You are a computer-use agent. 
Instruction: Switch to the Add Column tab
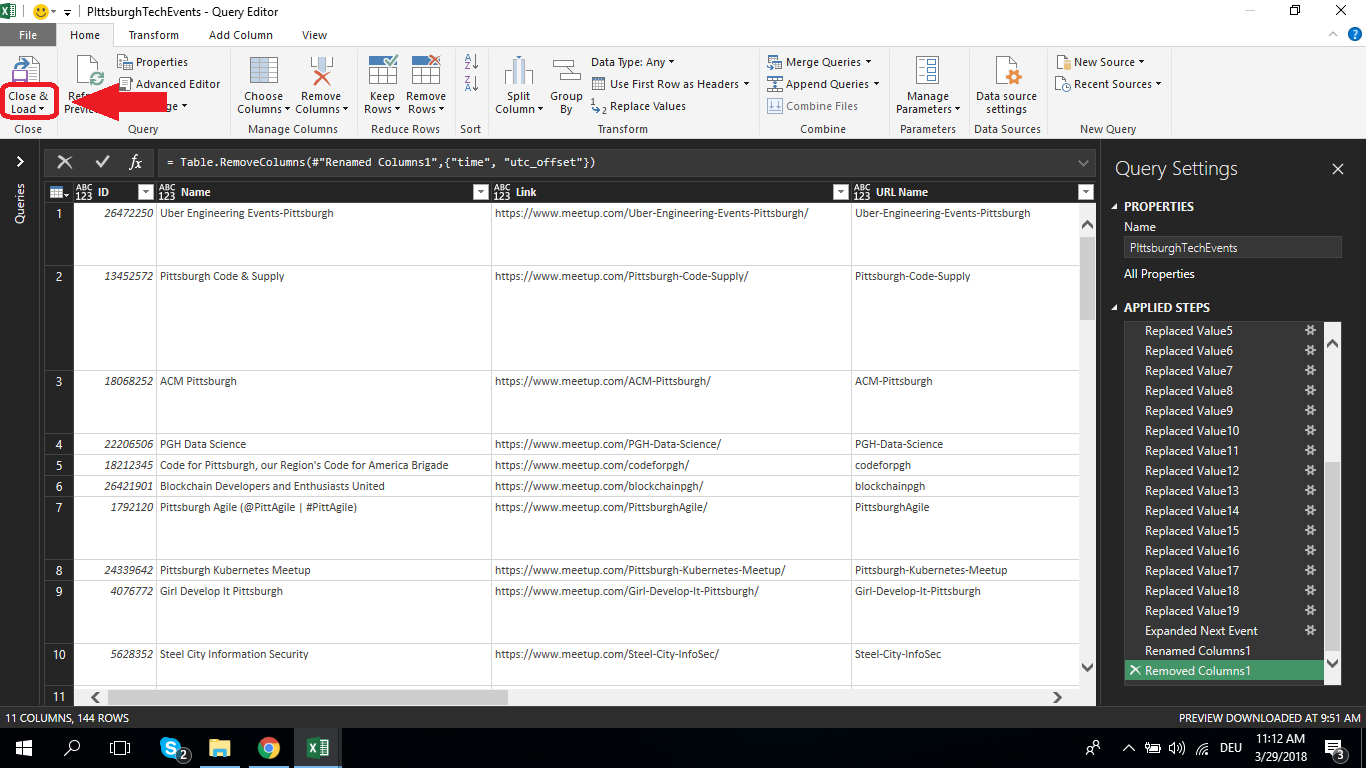pyautogui.click(x=241, y=35)
